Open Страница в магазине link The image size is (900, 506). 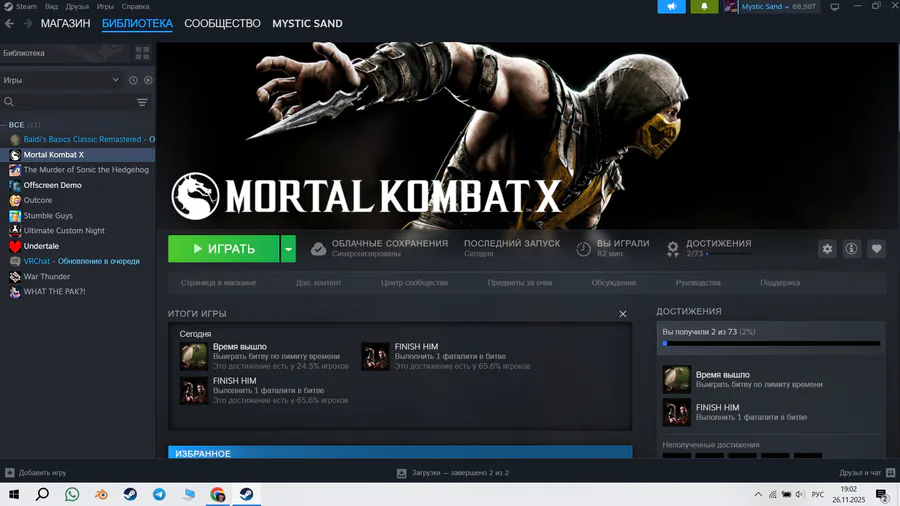[218, 283]
